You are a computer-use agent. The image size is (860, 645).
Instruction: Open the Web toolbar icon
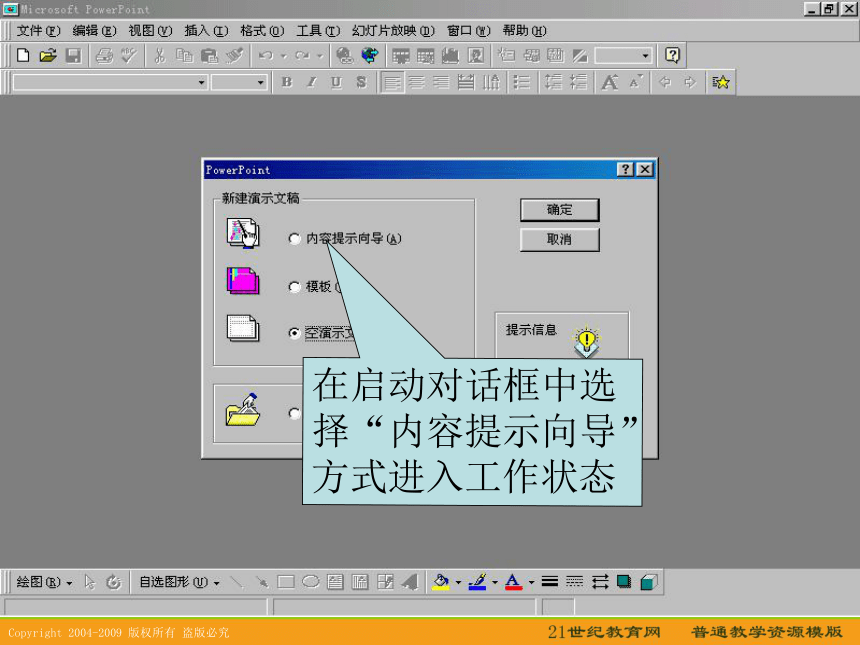click(370, 55)
